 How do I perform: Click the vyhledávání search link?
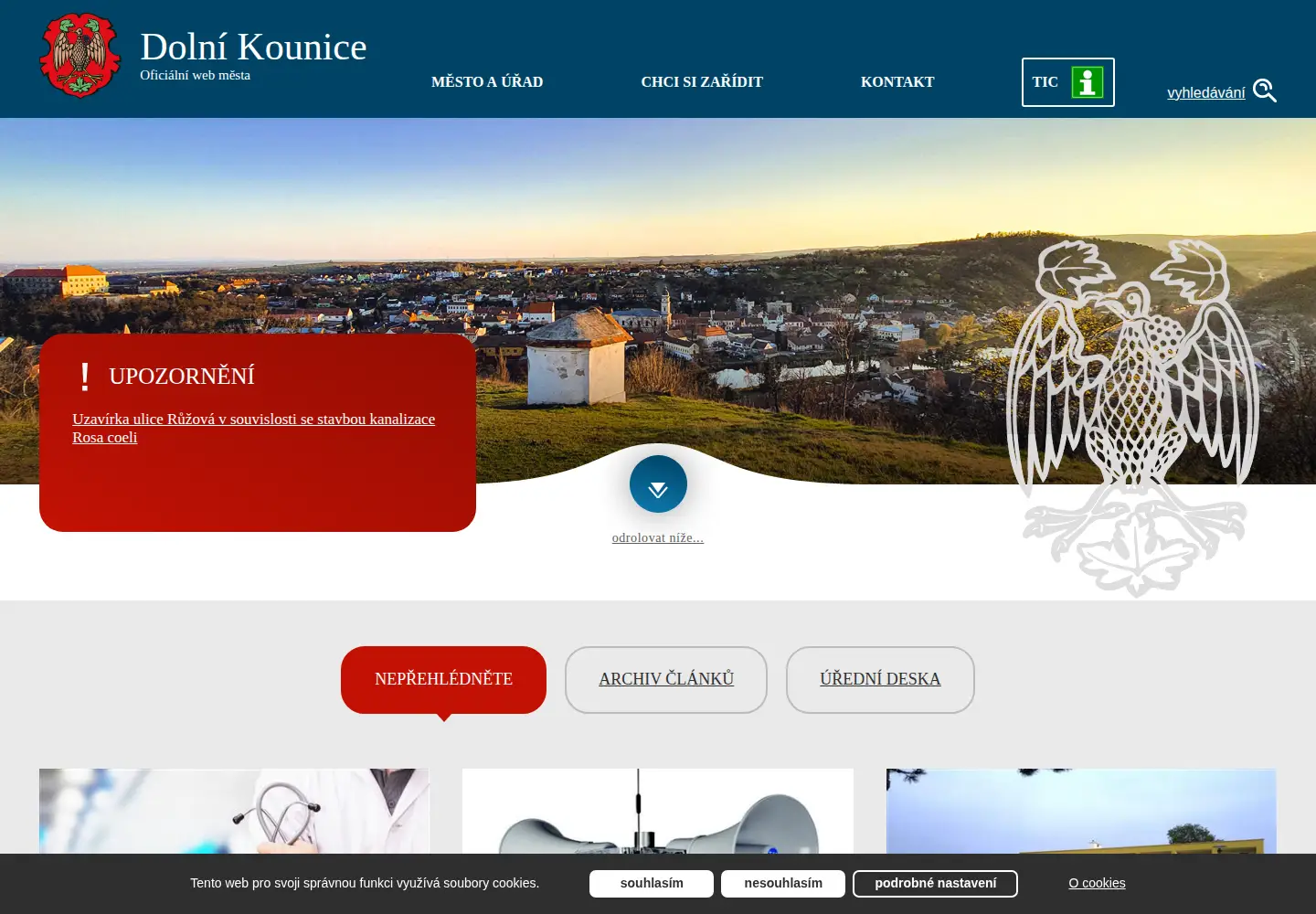[1205, 92]
